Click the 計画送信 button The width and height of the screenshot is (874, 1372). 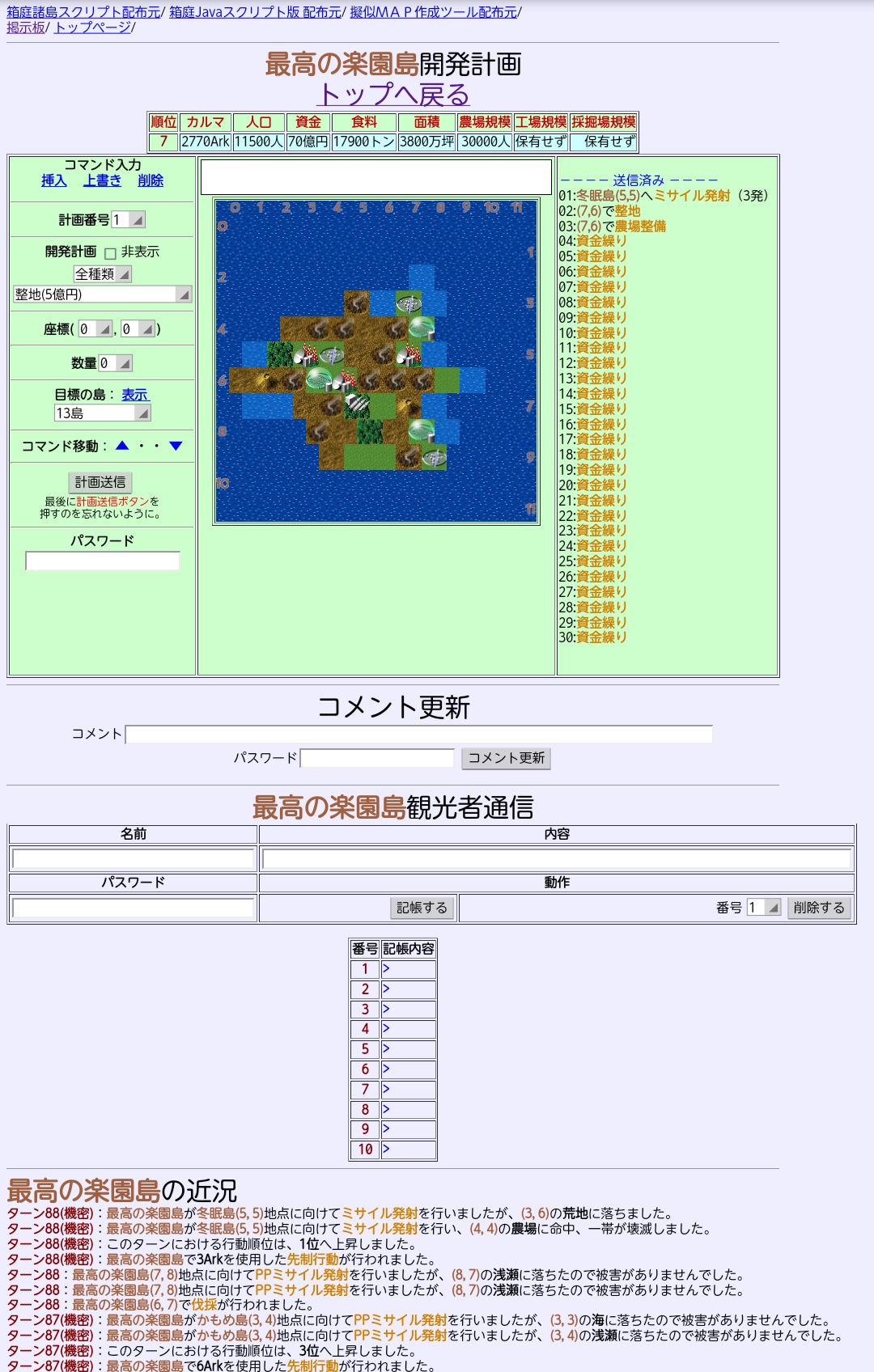[x=100, y=482]
